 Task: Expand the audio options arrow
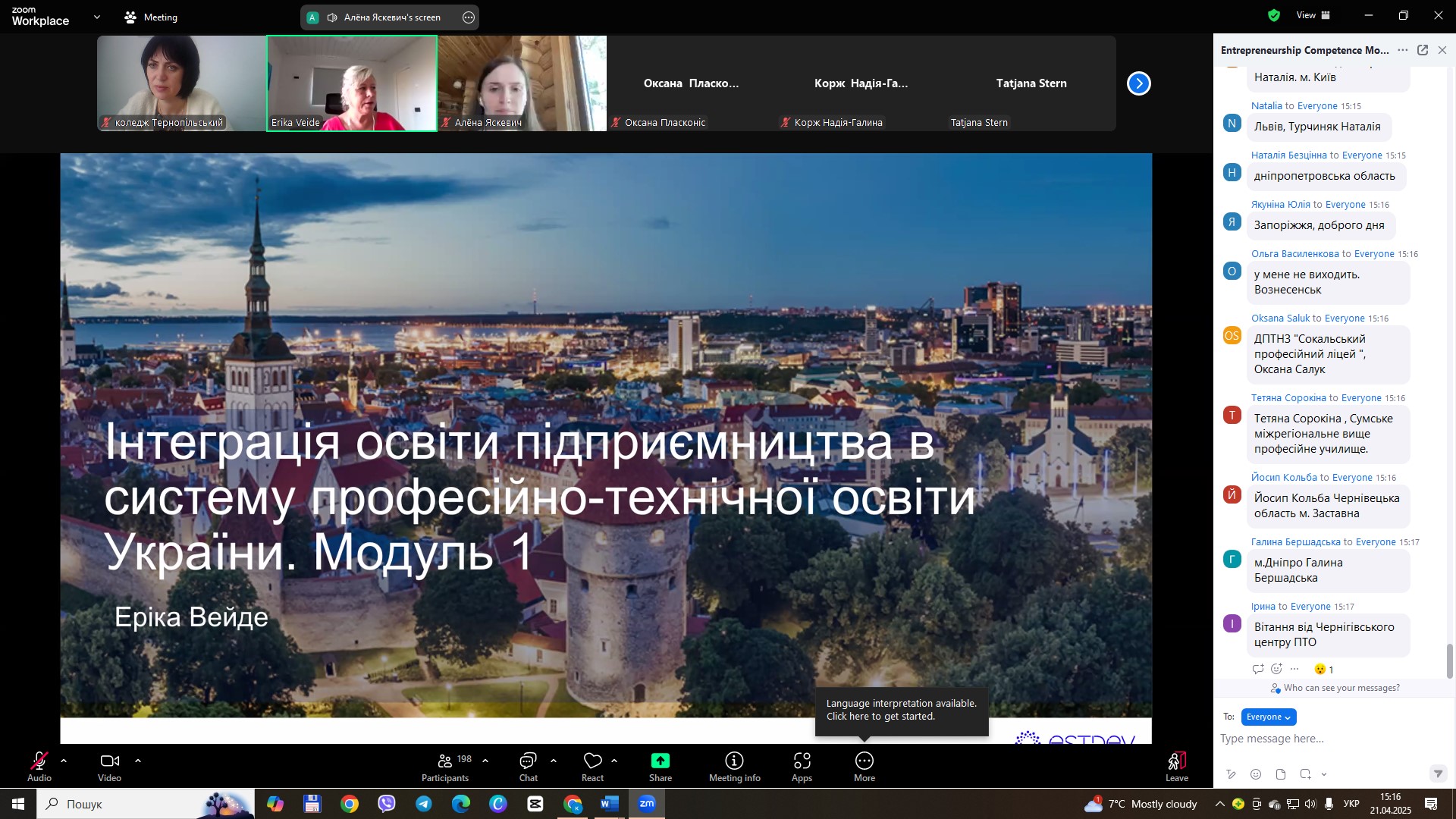click(64, 761)
